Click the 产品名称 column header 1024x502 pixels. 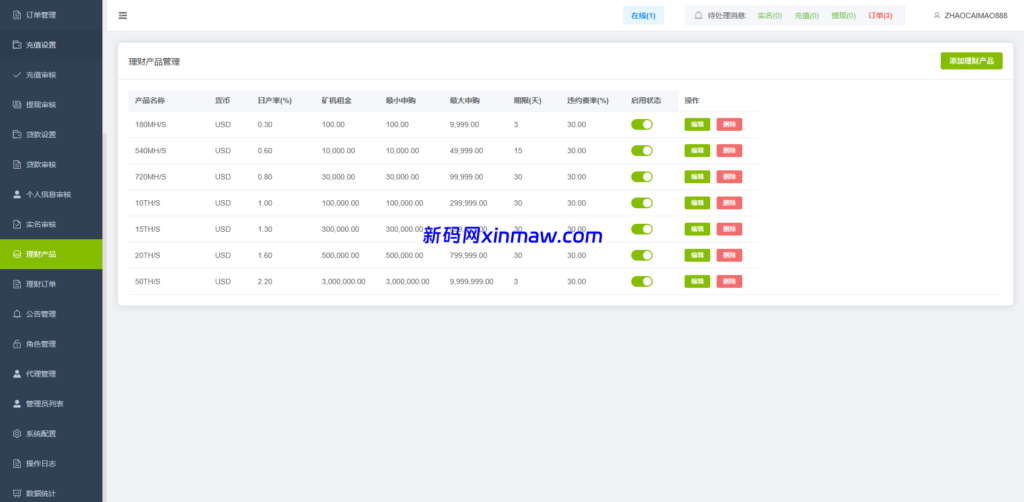tap(150, 101)
